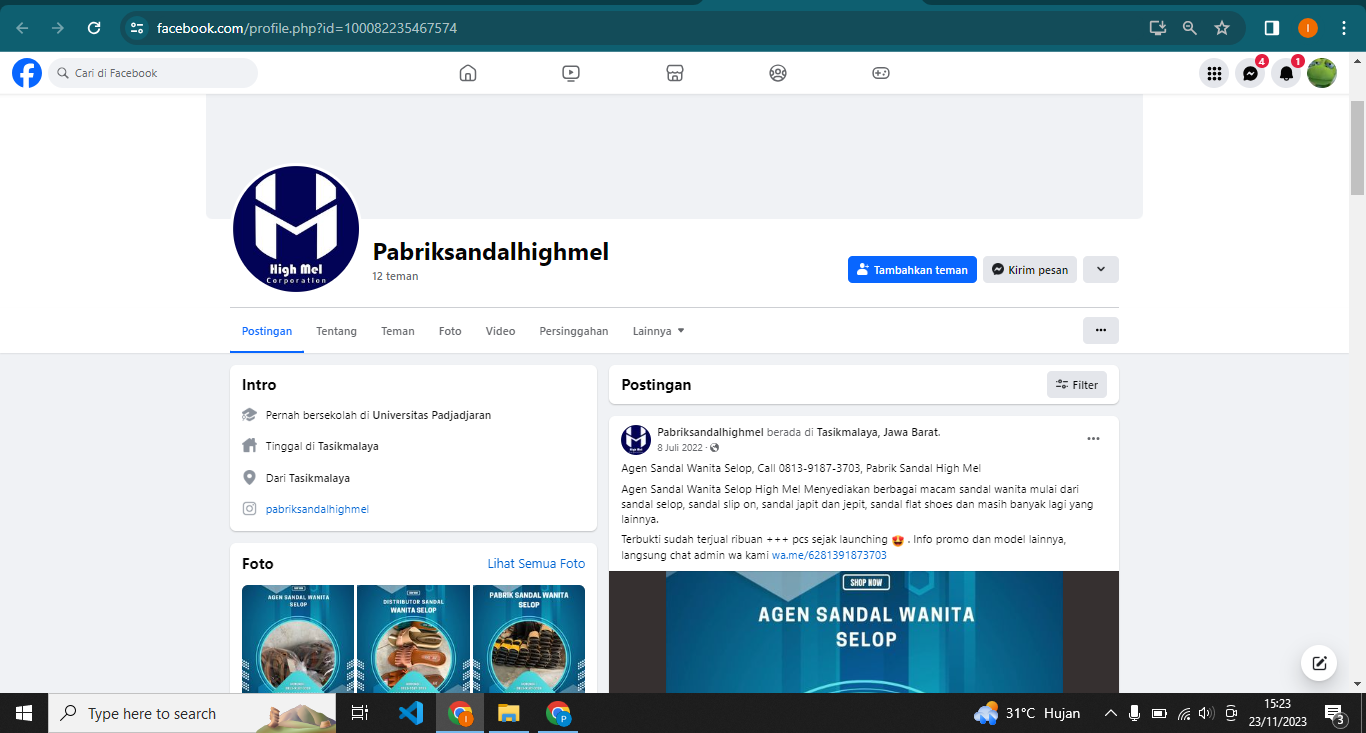Screen dimensions: 1366x733
Task: Open the Facebook menu grid icon
Action: 1214,73
